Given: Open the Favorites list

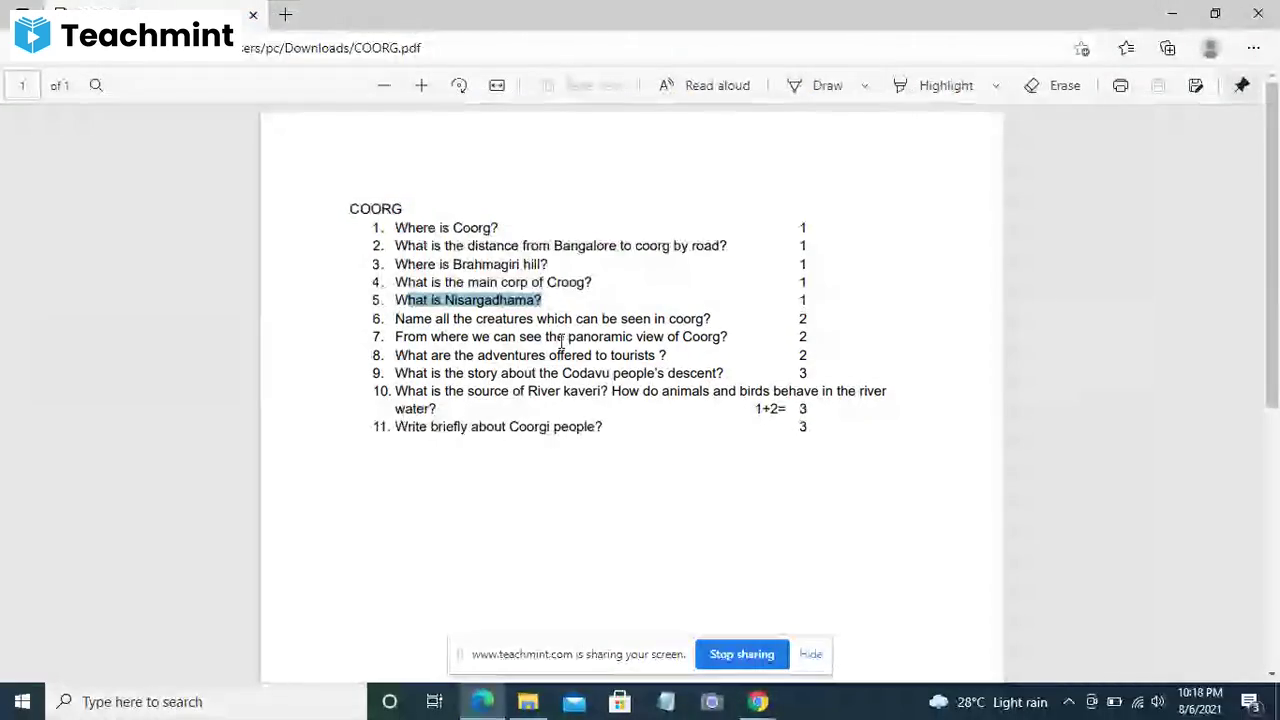Looking at the screenshot, I should (1126, 48).
